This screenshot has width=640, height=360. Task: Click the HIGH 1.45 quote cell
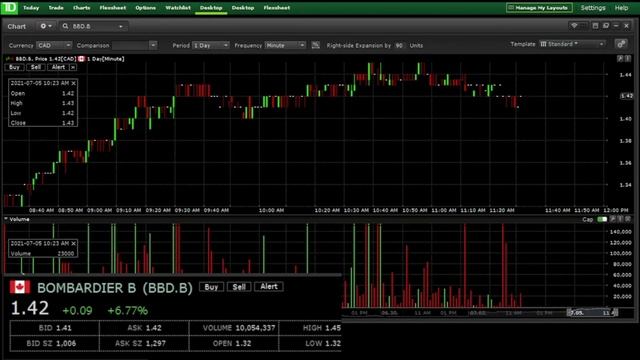pos(311,328)
